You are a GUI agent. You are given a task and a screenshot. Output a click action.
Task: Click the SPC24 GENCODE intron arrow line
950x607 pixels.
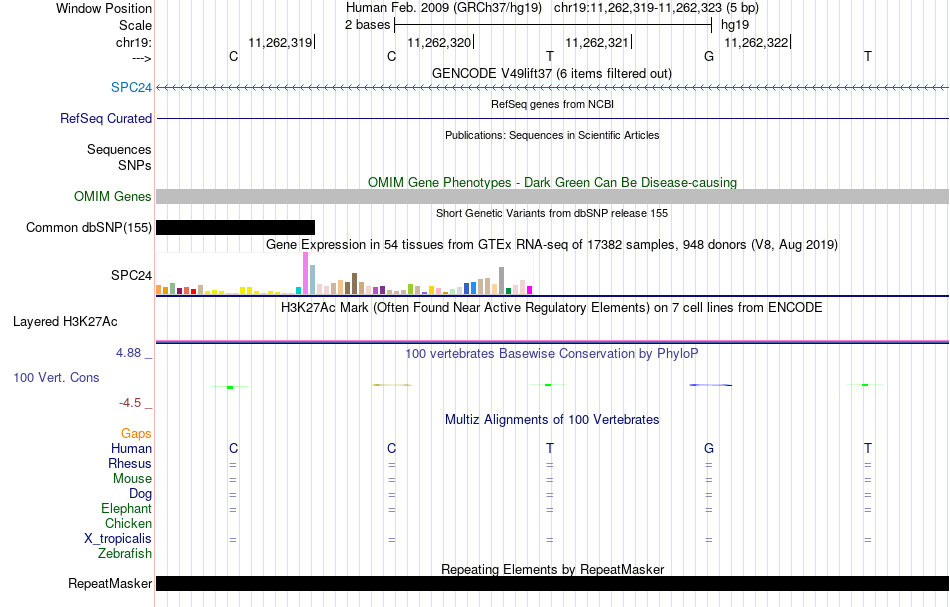(552, 88)
